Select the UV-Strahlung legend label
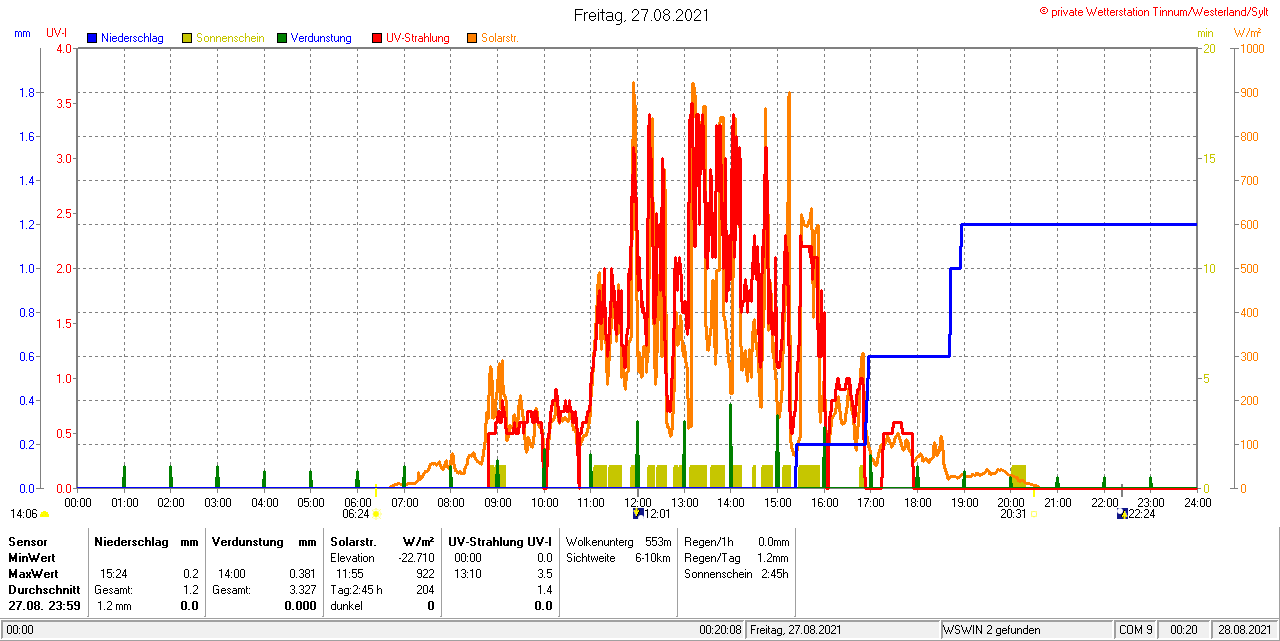Image resolution: width=1280 pixels, height=641 pixels. (417, 38)
